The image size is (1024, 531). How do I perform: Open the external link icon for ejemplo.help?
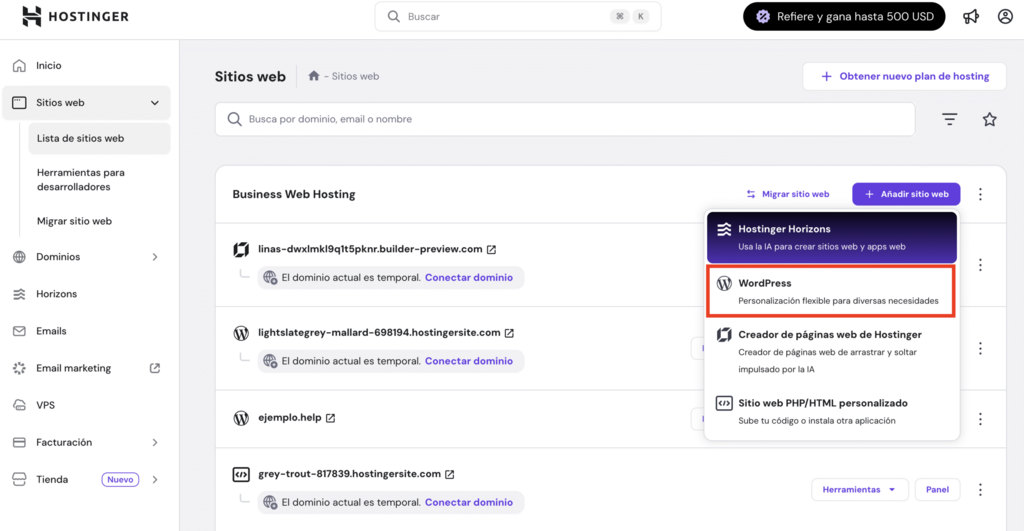330,418
